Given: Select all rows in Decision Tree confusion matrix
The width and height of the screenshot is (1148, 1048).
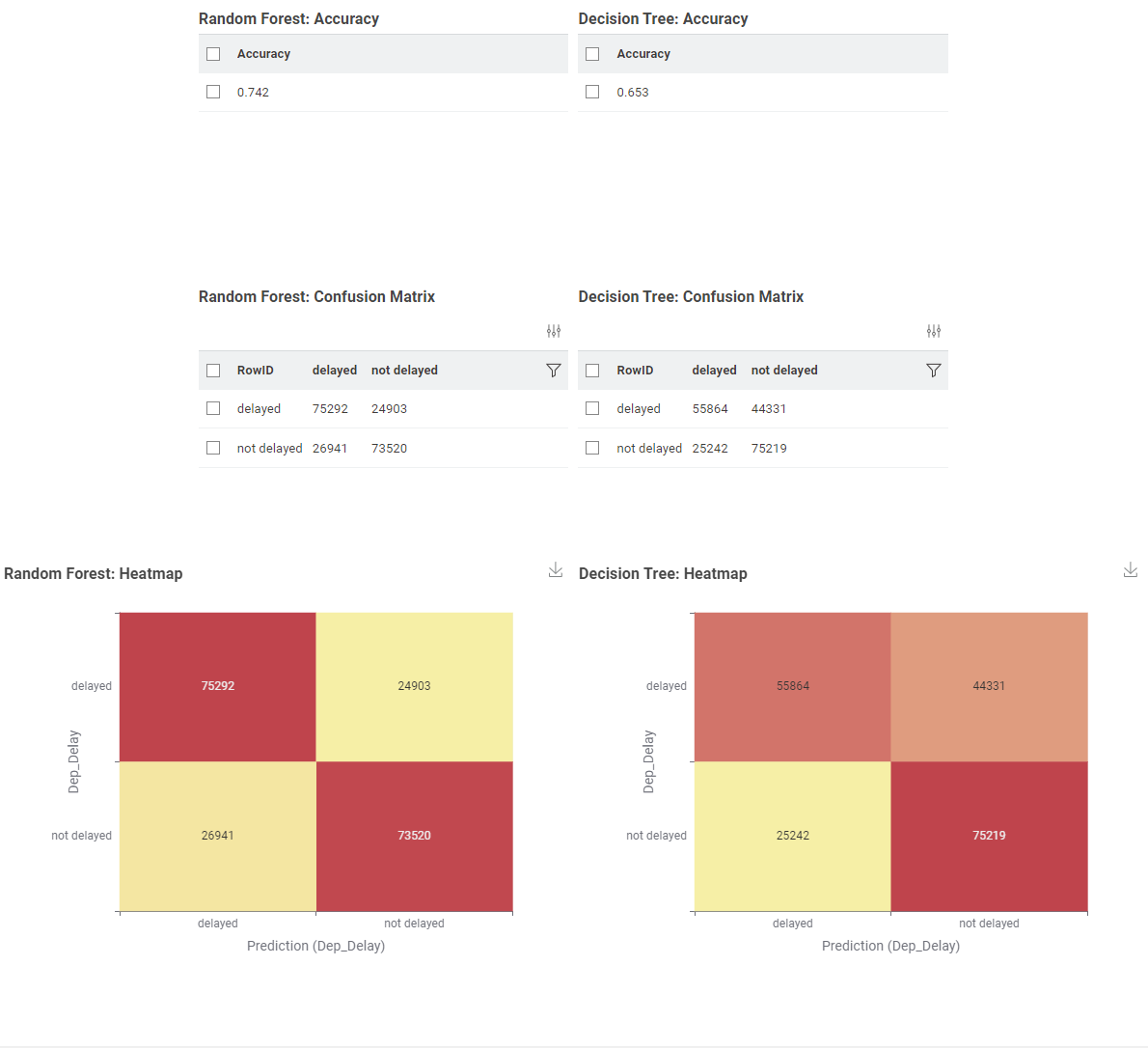Looking at the screenshot, I should click(x=592, y=371).
